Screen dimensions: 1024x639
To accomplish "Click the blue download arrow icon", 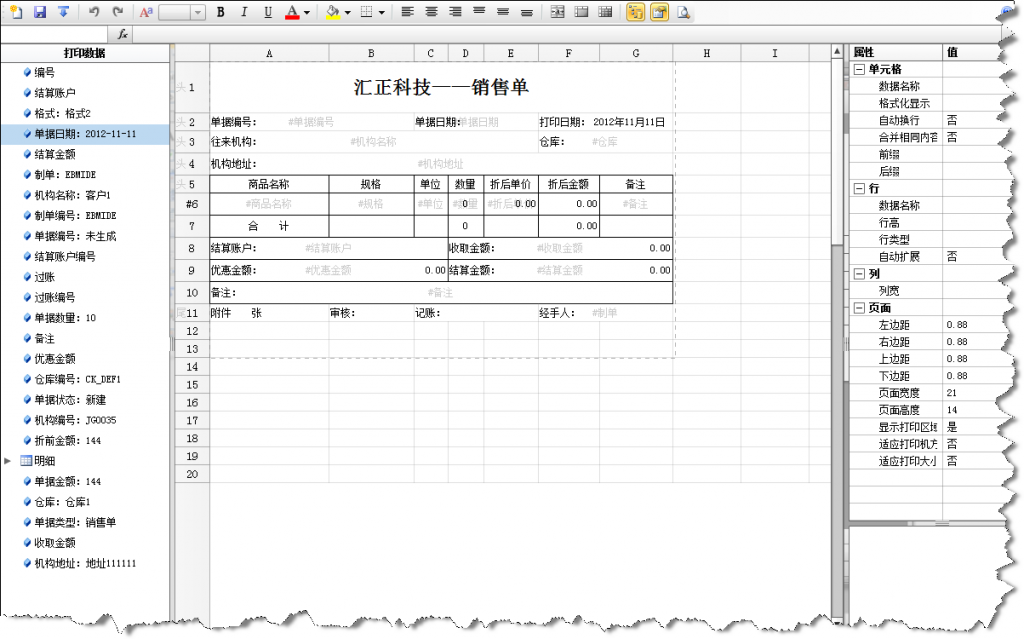I will pyautogui.click(x=63, y=12).
